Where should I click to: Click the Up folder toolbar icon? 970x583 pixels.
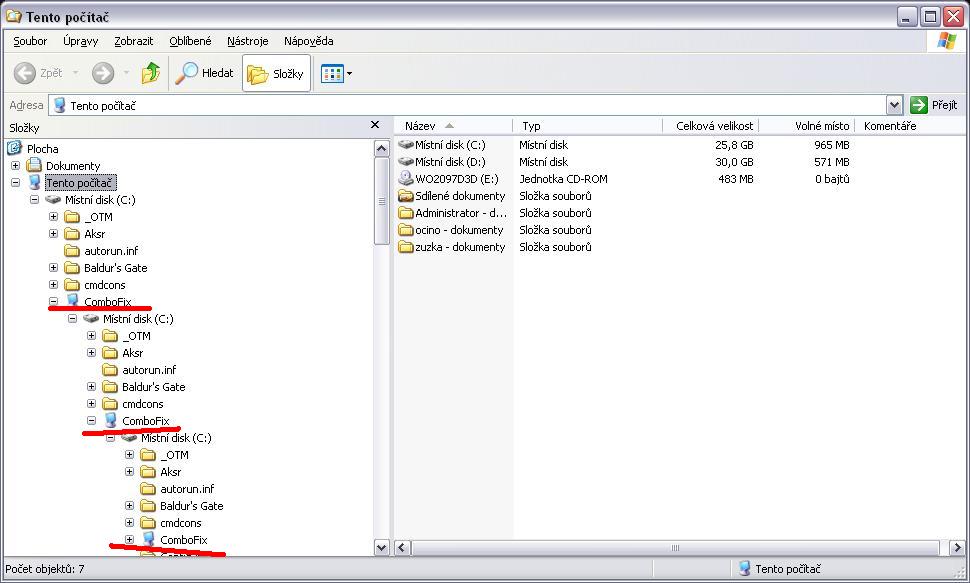tap(151, 73)
